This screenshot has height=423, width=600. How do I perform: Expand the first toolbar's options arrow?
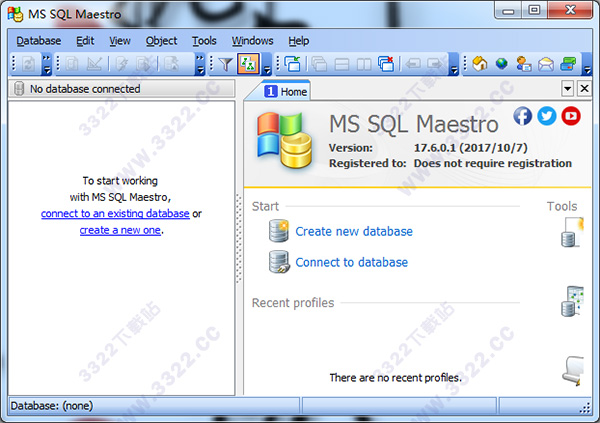tap(46, 64)
